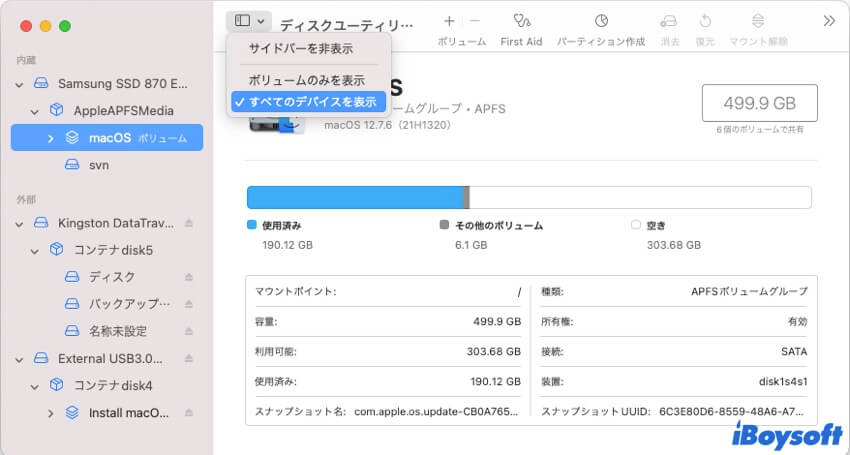Image resolution: width=850 pixels, height=455 pixels.
Task: Expand the macOS volume group chevron
Action: tap(50, 138)
